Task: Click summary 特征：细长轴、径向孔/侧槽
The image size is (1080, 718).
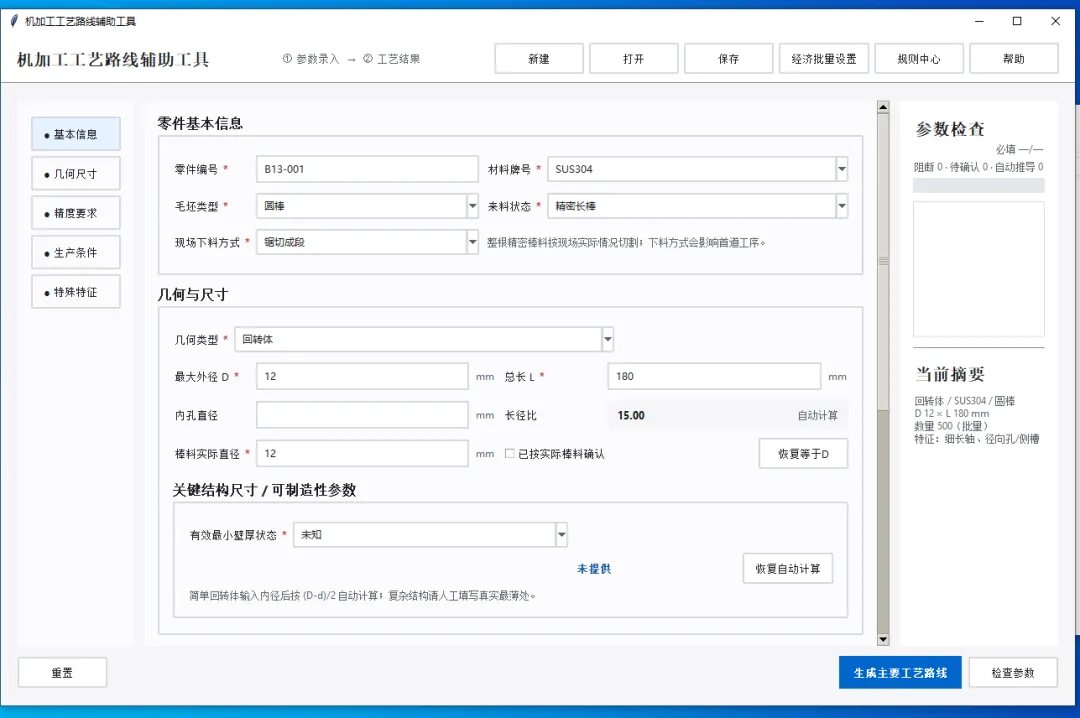Action: (x=977, y=439)
